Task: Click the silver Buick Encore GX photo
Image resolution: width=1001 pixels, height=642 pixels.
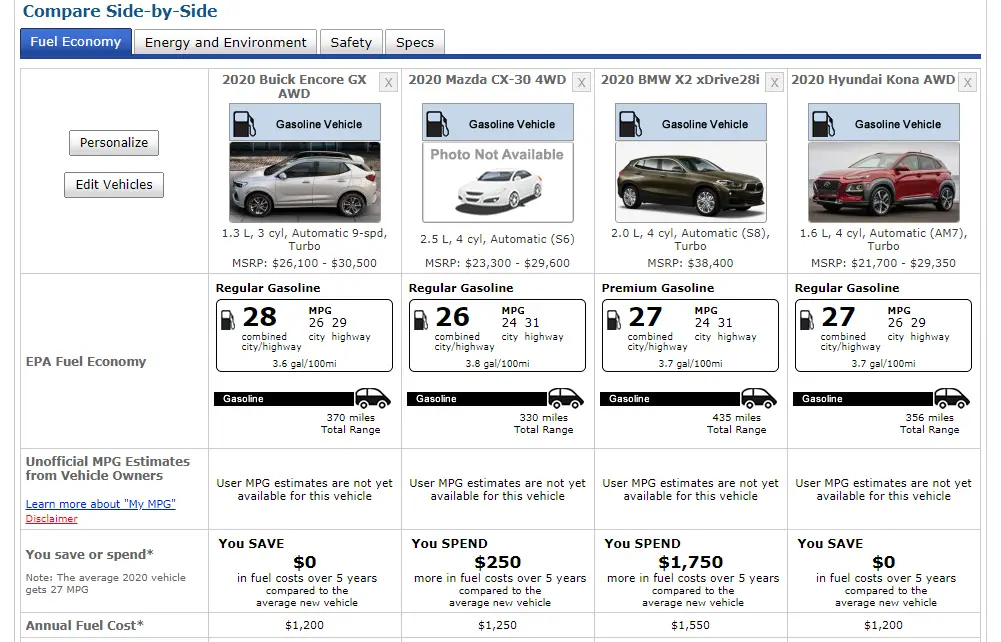Action: tap(305, 182)
